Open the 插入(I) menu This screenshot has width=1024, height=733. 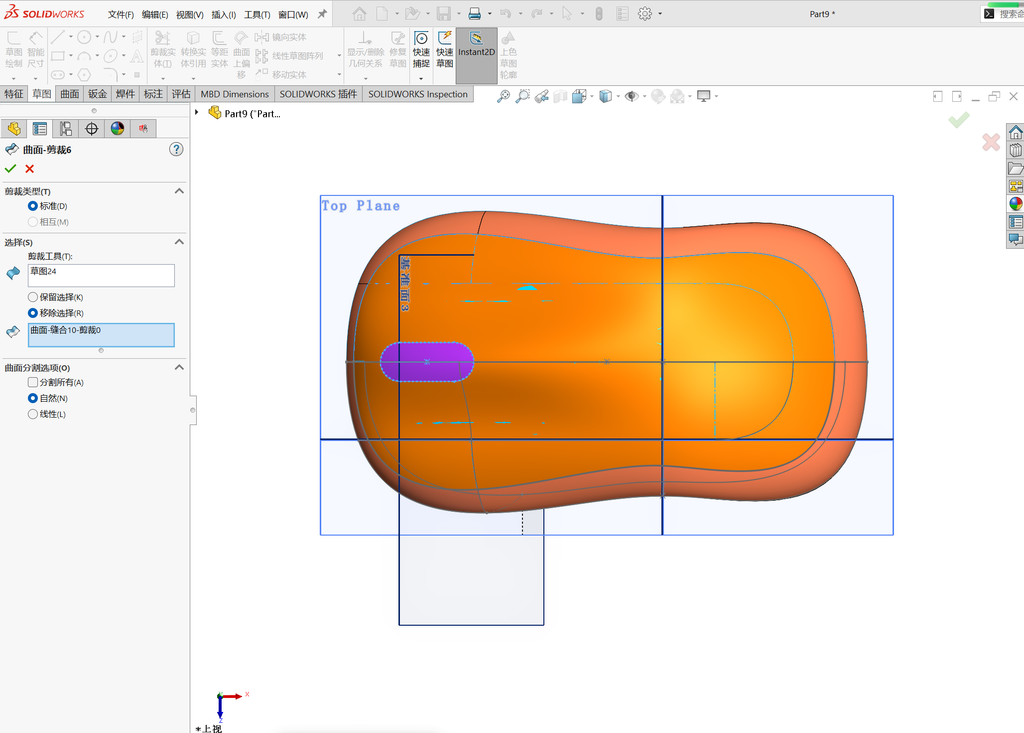tap(224, 14)
